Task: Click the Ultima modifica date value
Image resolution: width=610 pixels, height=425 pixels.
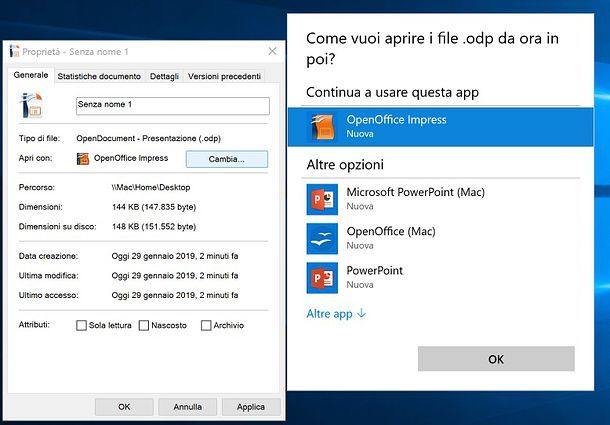Action: tap(175, 276)
